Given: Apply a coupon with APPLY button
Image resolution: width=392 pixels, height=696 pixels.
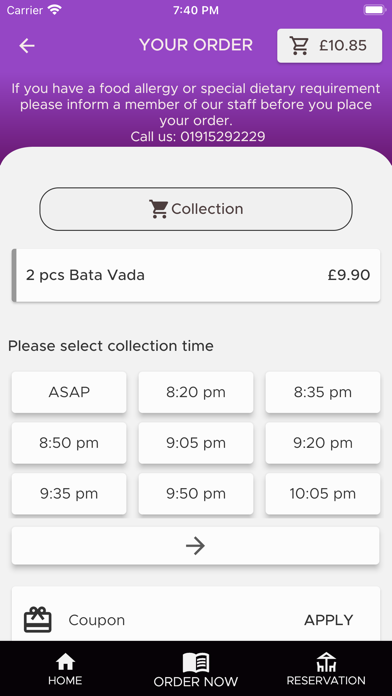Looking at the screenshot, I should pyautogui.click(x=329, y=620).
